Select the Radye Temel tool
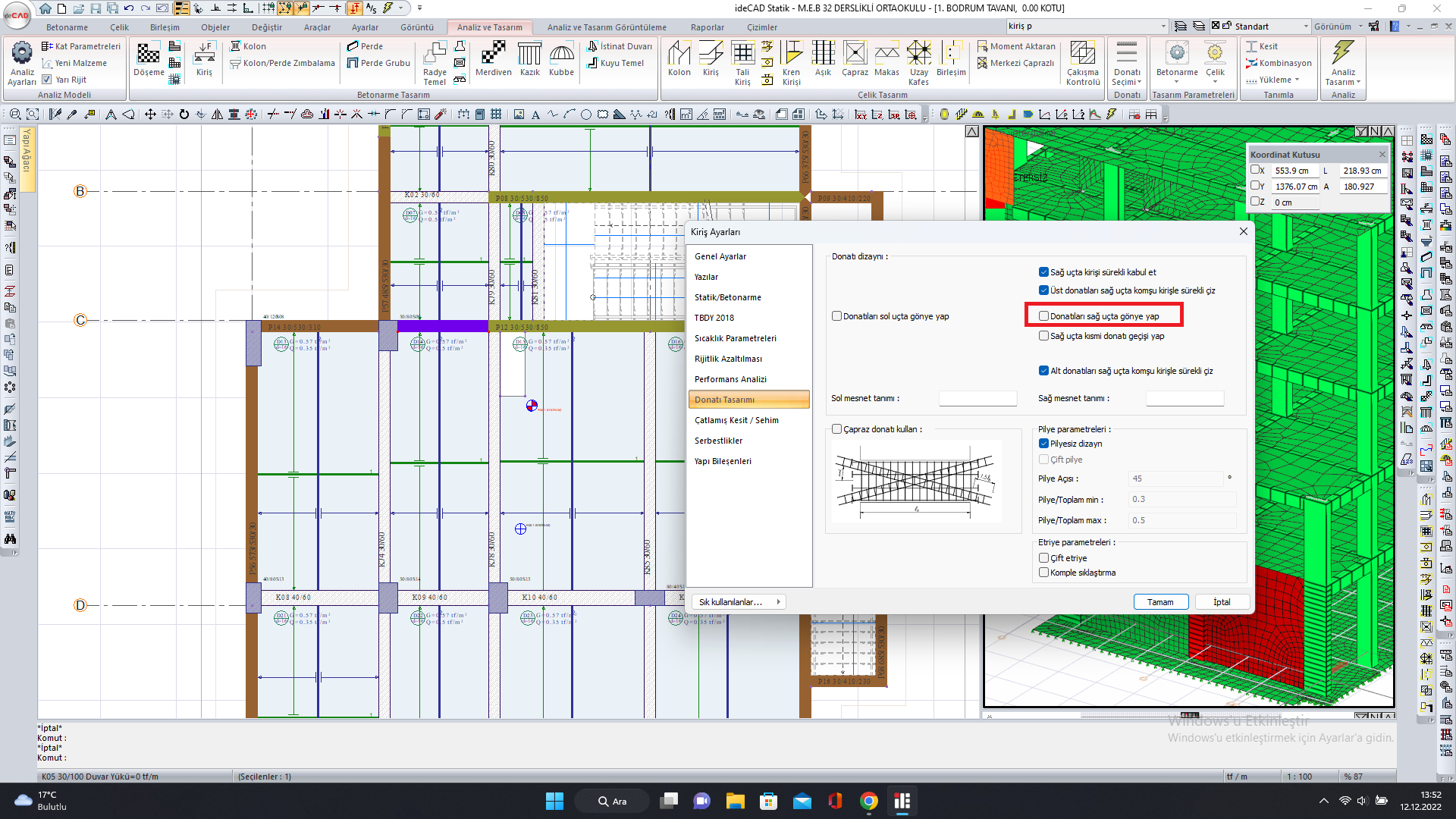This screenshot has height=819, width=1456. [x=435, y=64]
